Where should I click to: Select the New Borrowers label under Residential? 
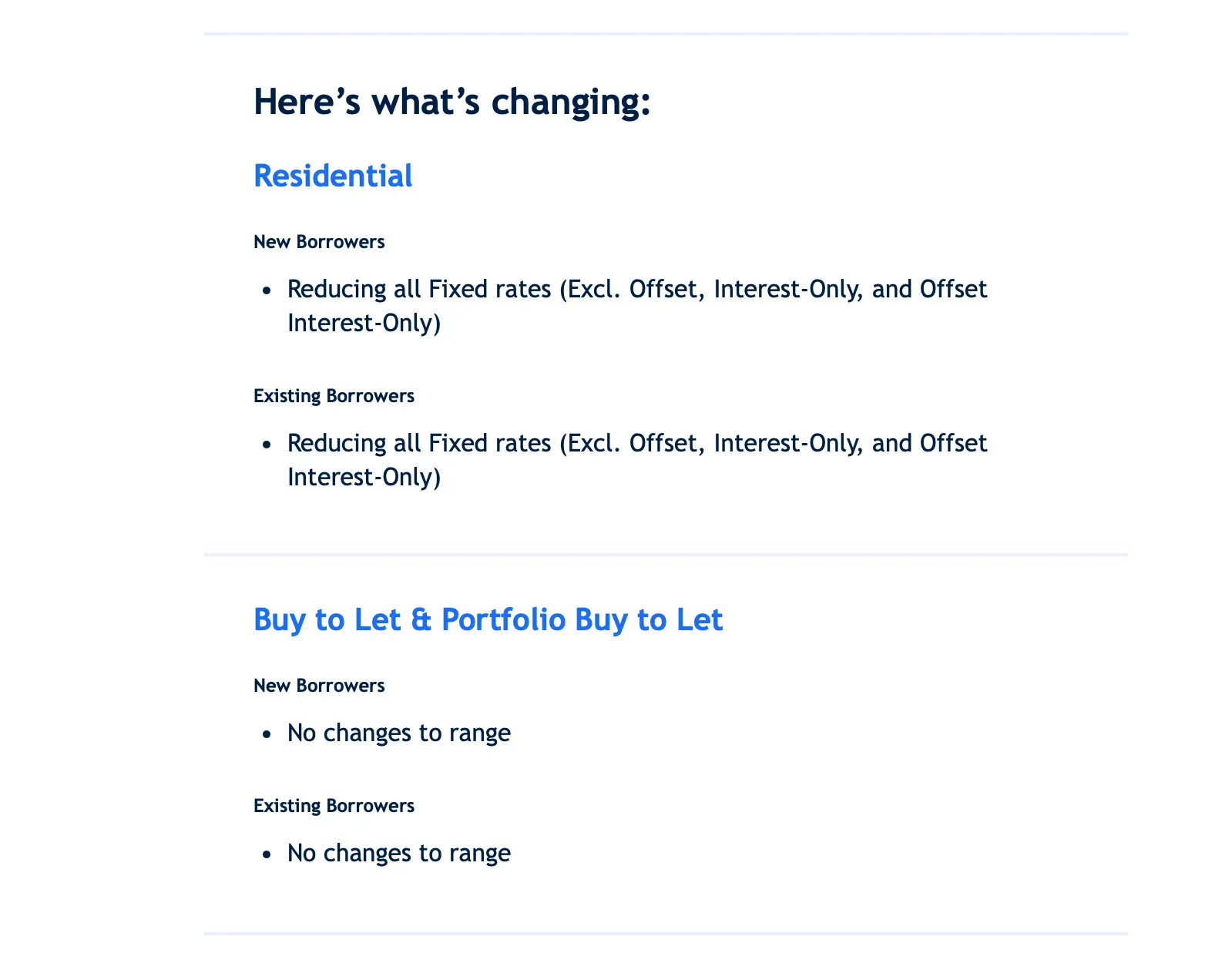pos(319,242)
